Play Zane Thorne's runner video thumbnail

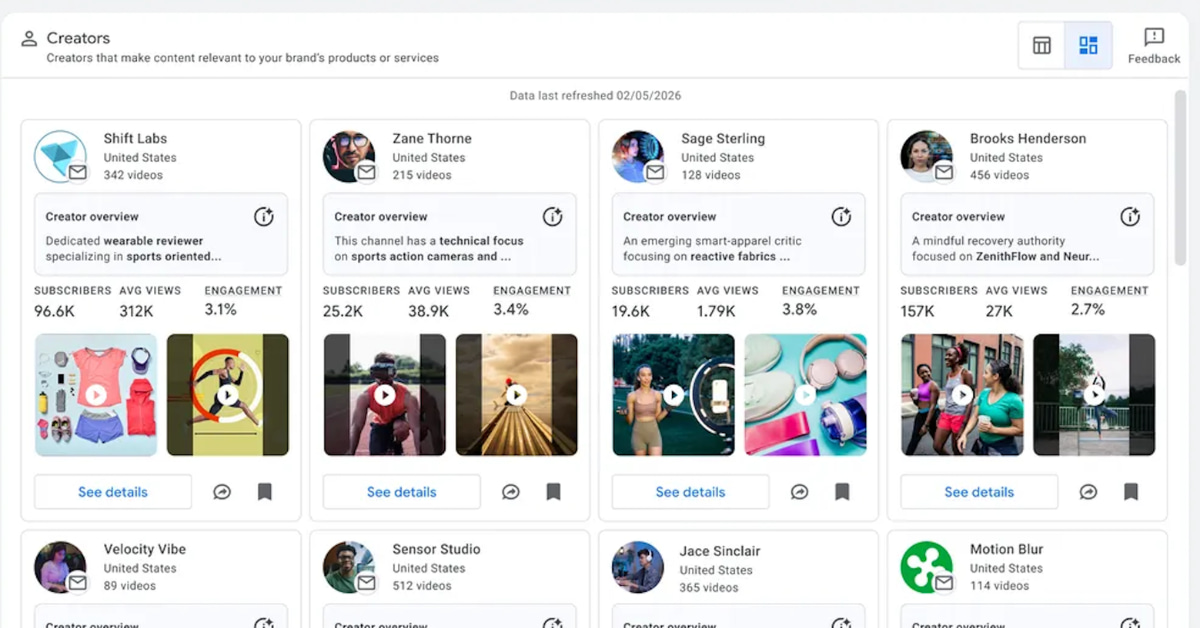pyautogui.click(x=385, y=395)
